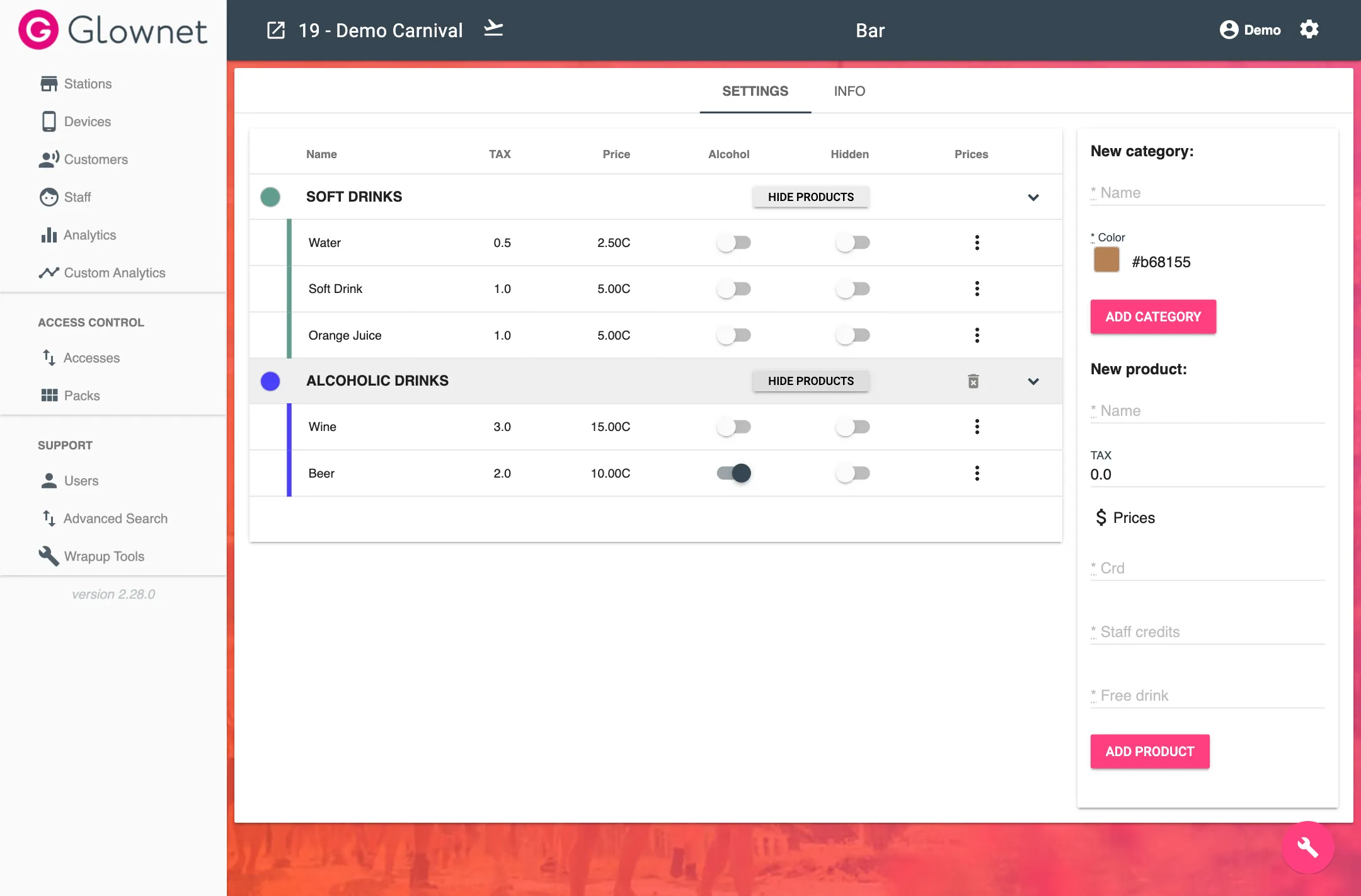Viewport: 1361px width, 896px height.
Task: Open the Custom Analytics line icon
Action: pos(49,273)
